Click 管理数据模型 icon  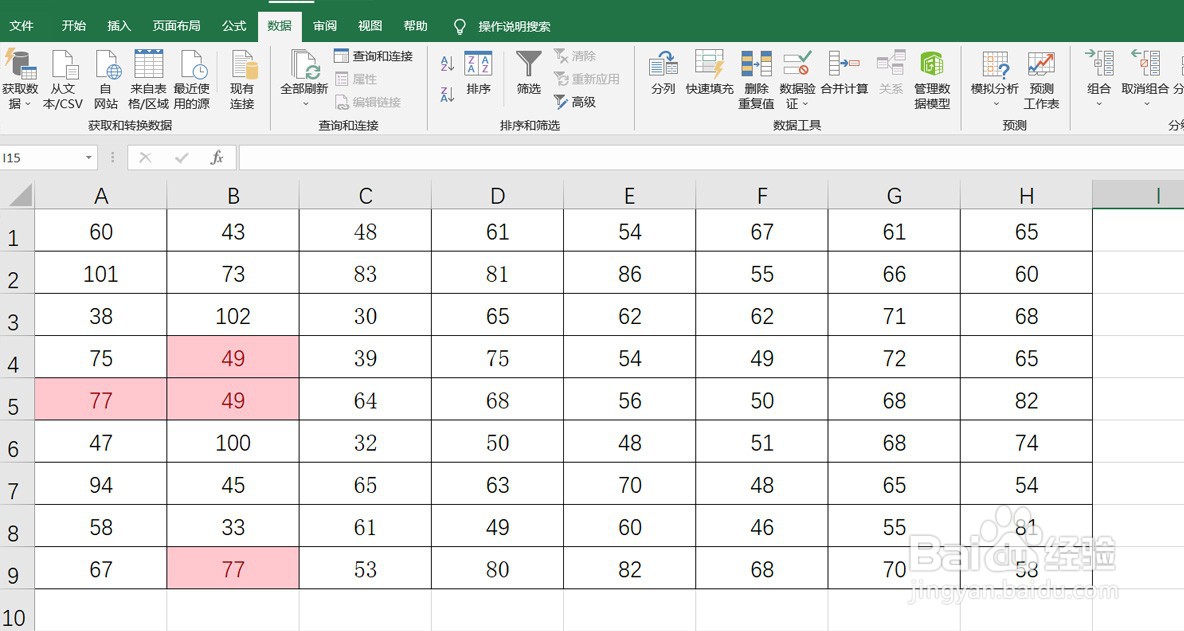pyautogui.click(x=932, y=65)
